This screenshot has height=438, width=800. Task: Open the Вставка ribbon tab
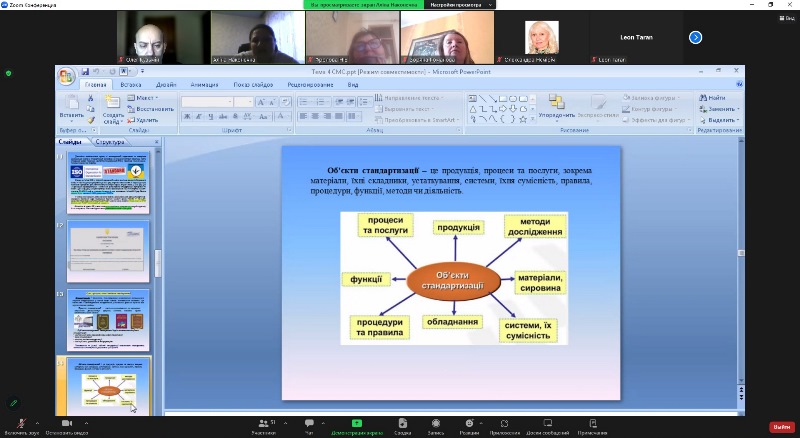pos(131,85)
